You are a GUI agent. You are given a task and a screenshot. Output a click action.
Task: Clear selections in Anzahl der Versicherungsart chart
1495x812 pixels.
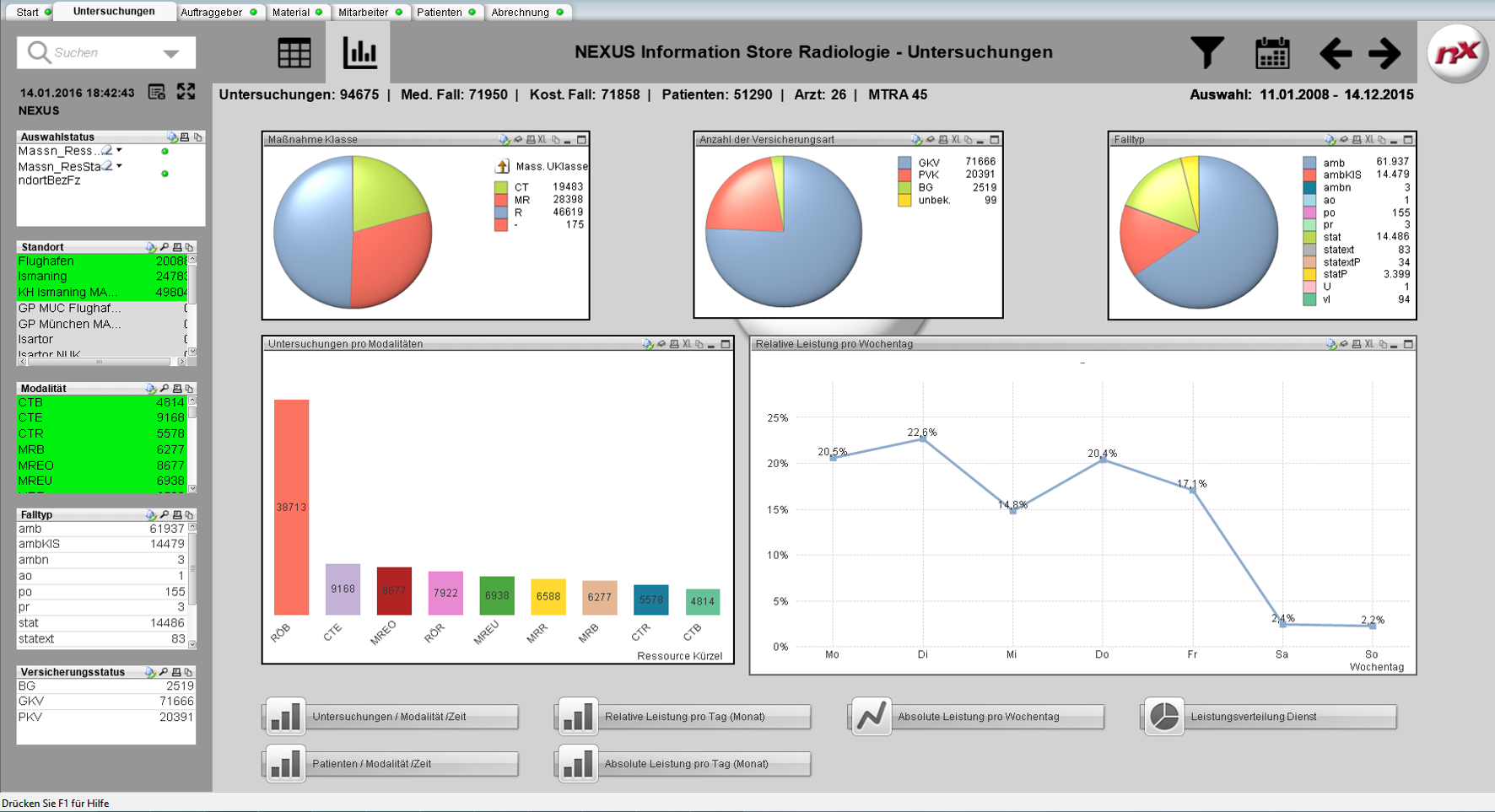(x=930, y=140)
